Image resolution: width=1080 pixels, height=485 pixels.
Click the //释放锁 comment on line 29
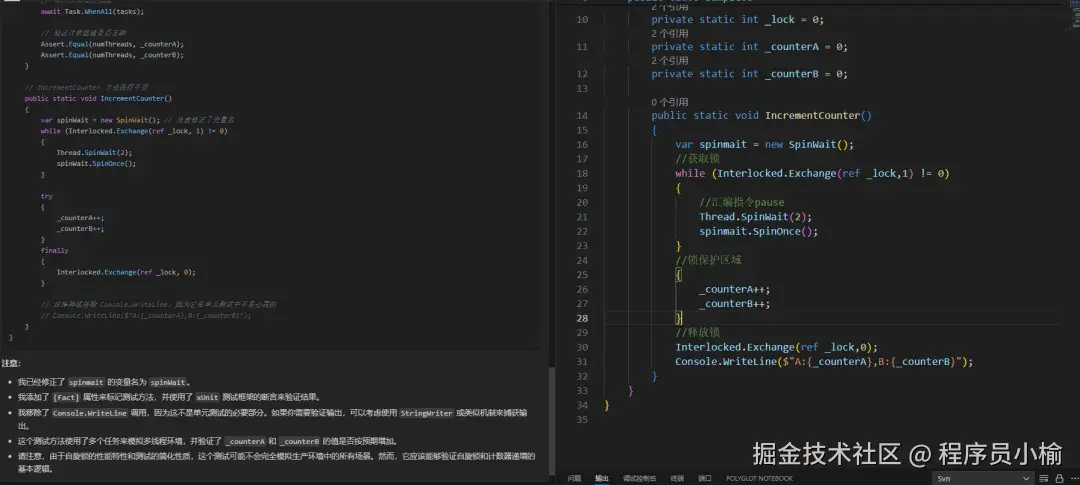[x=698, y=333]
